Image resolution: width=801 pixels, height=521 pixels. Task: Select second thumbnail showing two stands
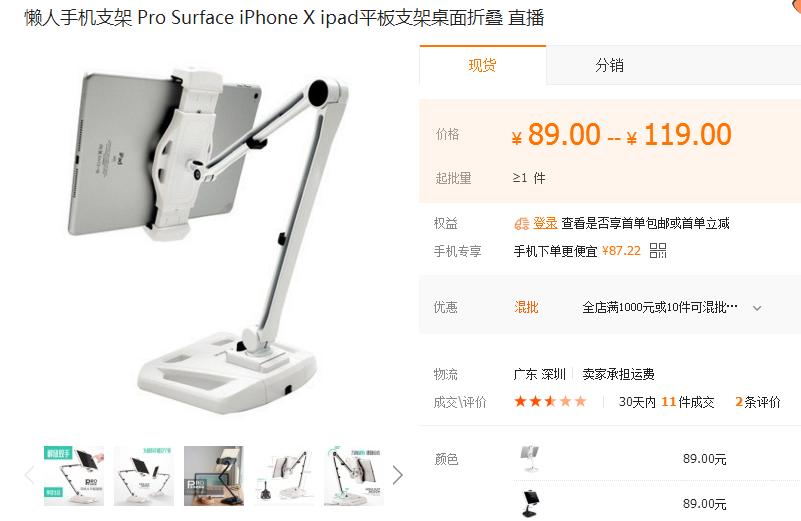point(144,476)
